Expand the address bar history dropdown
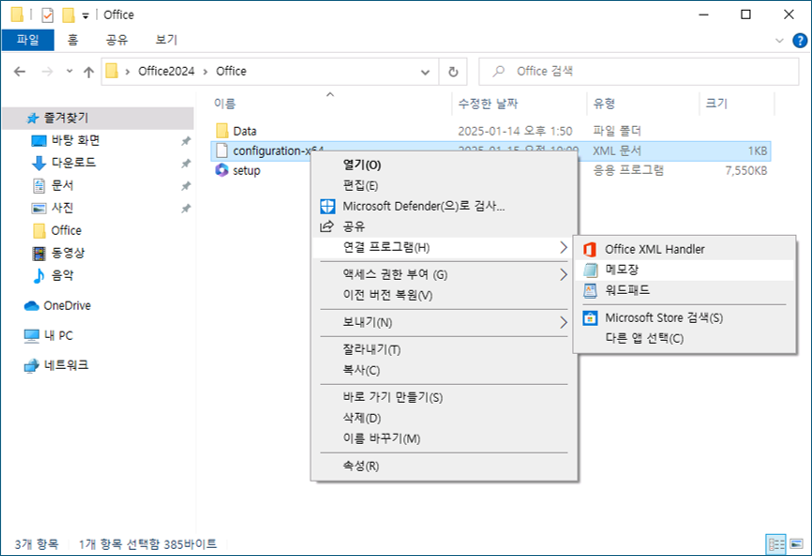The width and height of the screenshot is (812, 556). 425,72
